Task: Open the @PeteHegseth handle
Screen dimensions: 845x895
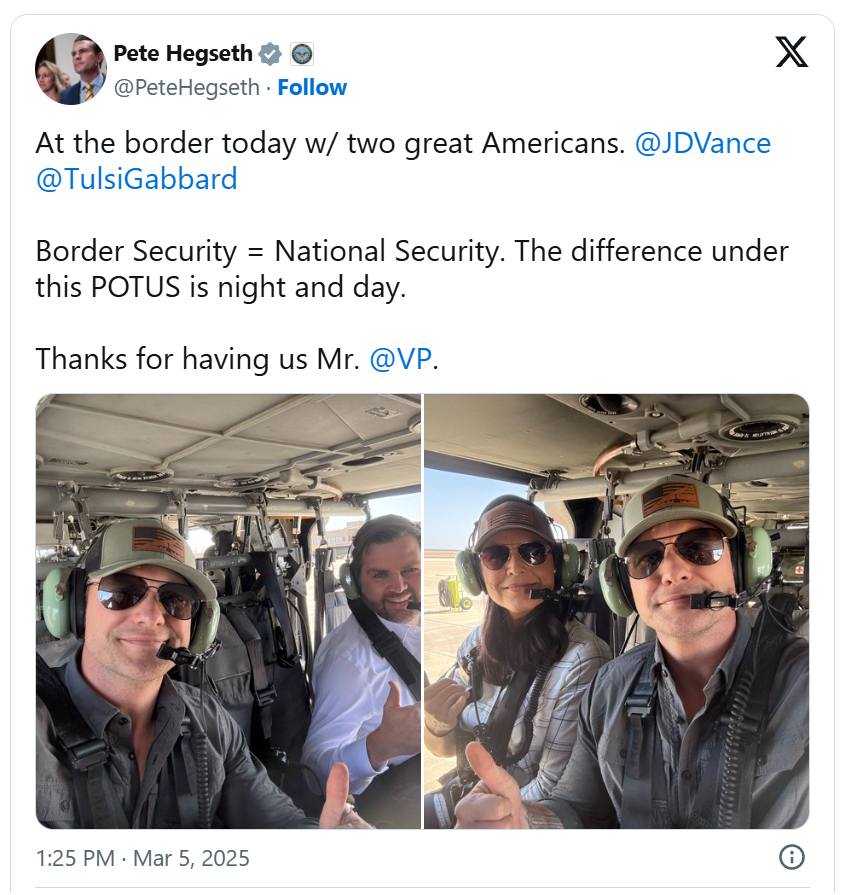Action: pyautogui.click(x=188, y=88)
